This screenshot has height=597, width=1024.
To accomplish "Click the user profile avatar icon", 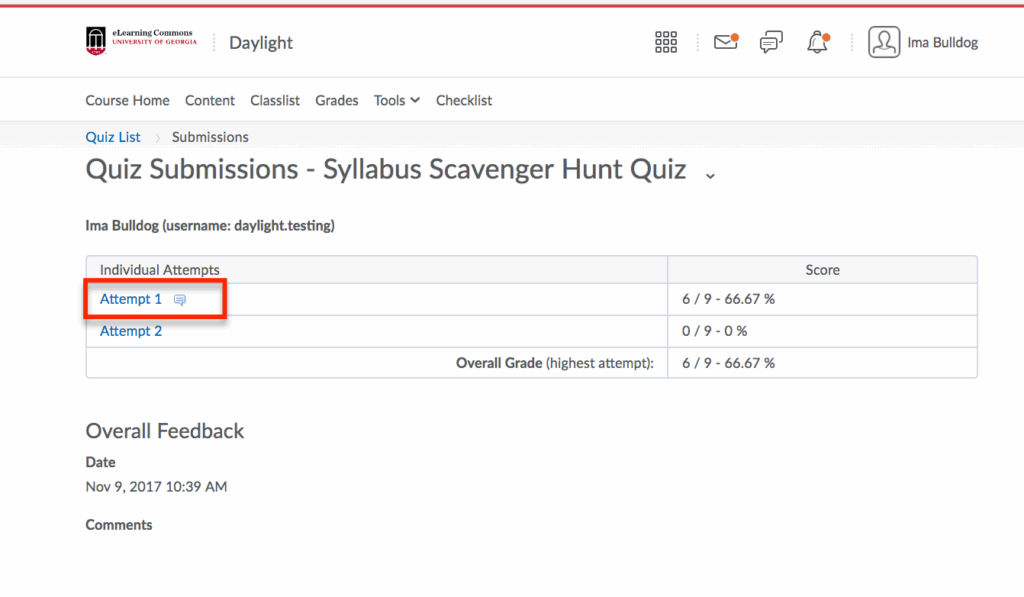I will click(x=884, y=42).
